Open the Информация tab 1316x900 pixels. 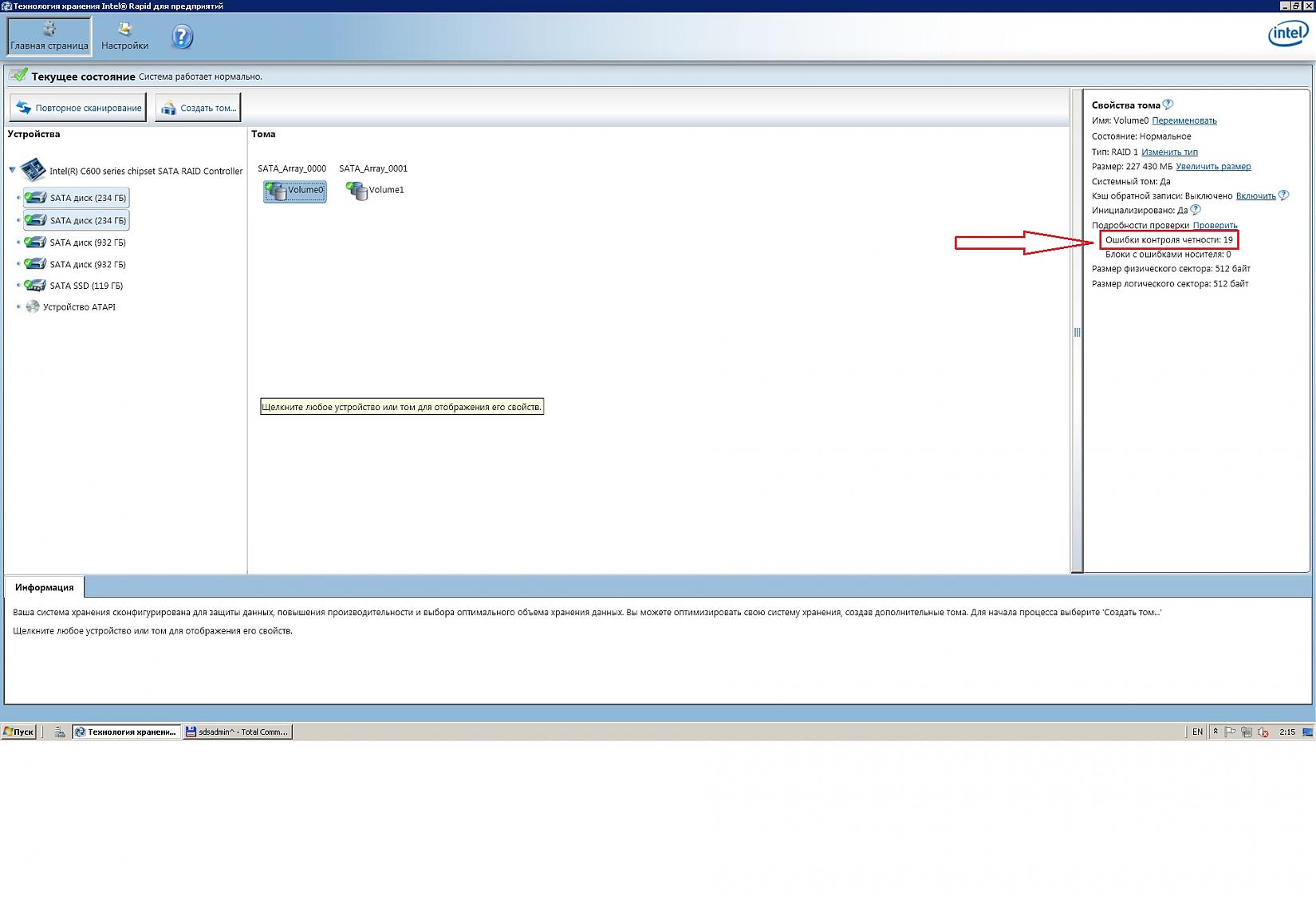45,587
